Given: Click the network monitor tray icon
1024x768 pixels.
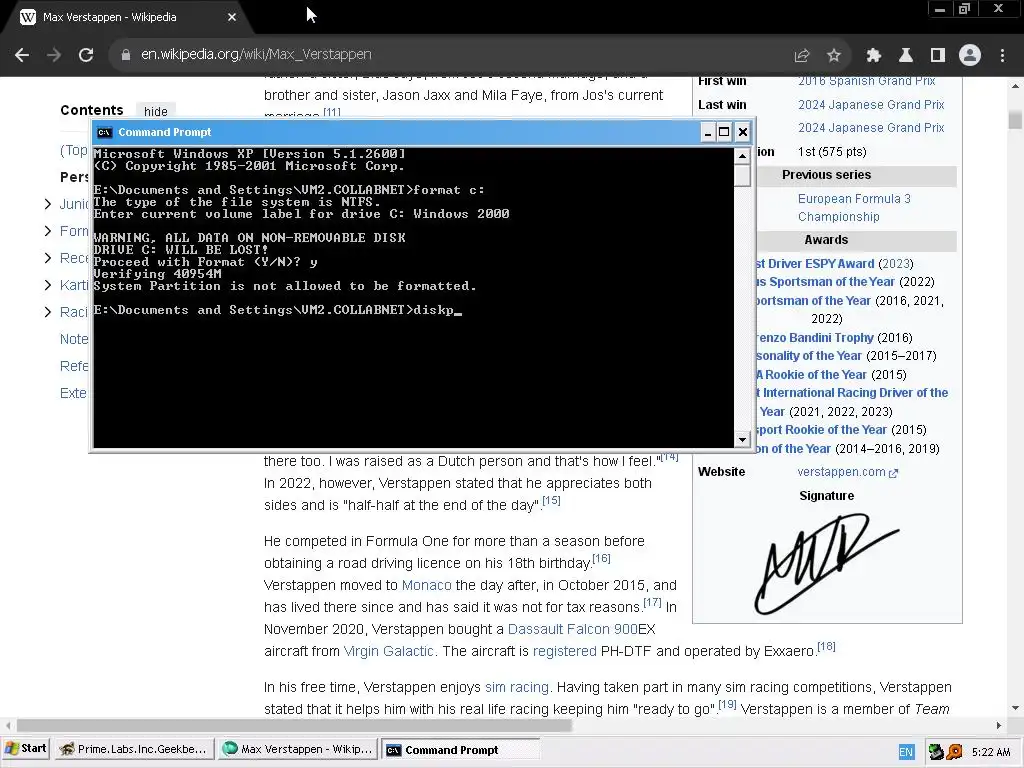Looking at the screenshot, I should click(x=936, y=752).
